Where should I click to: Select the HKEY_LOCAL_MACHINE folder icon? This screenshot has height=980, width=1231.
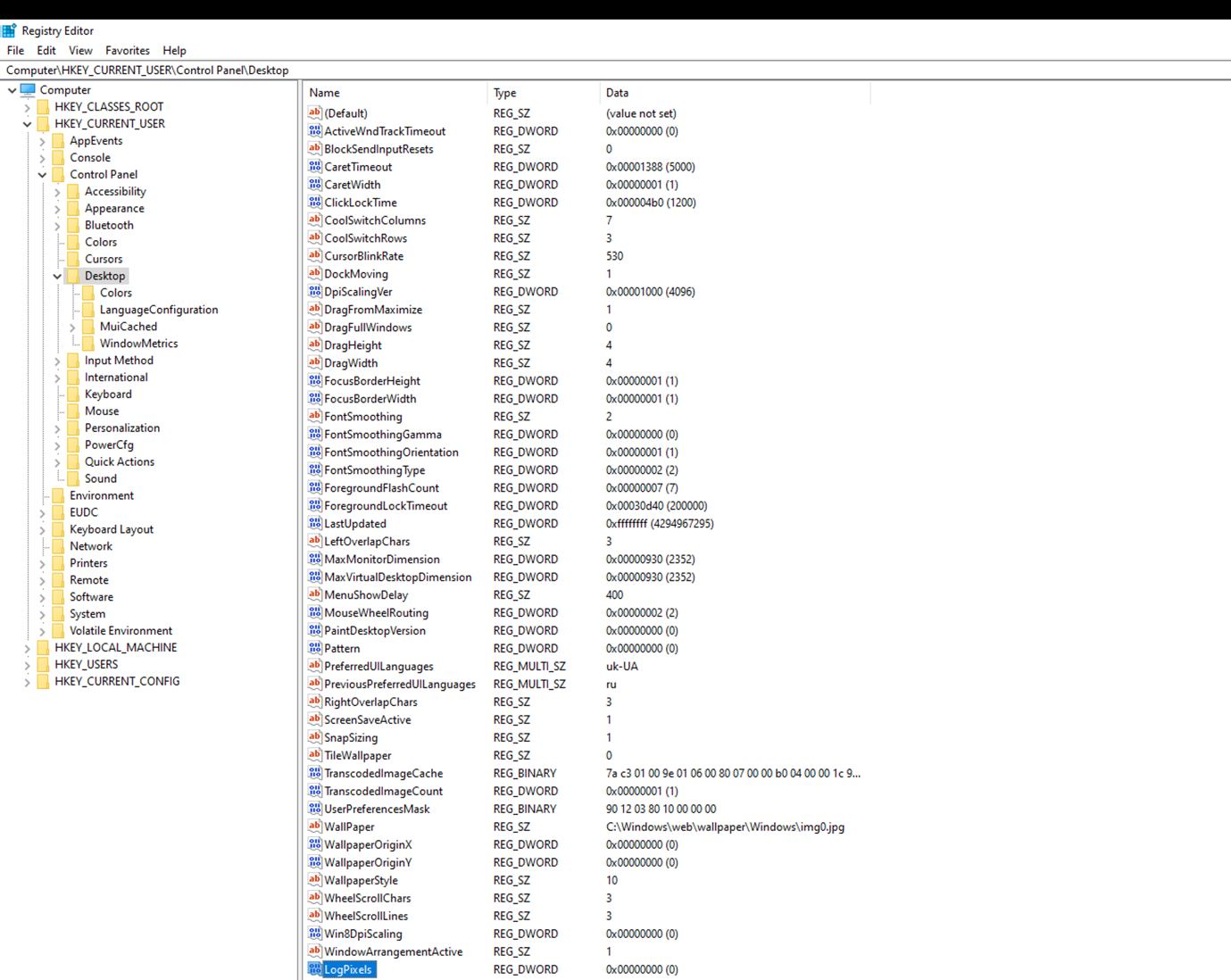43,648
